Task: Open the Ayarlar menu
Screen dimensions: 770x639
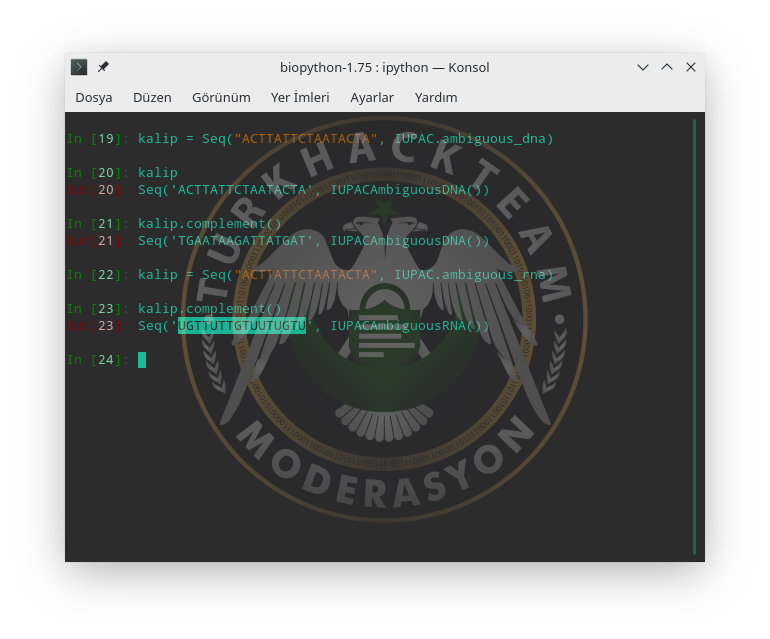Action: click(x=372, y=98)
